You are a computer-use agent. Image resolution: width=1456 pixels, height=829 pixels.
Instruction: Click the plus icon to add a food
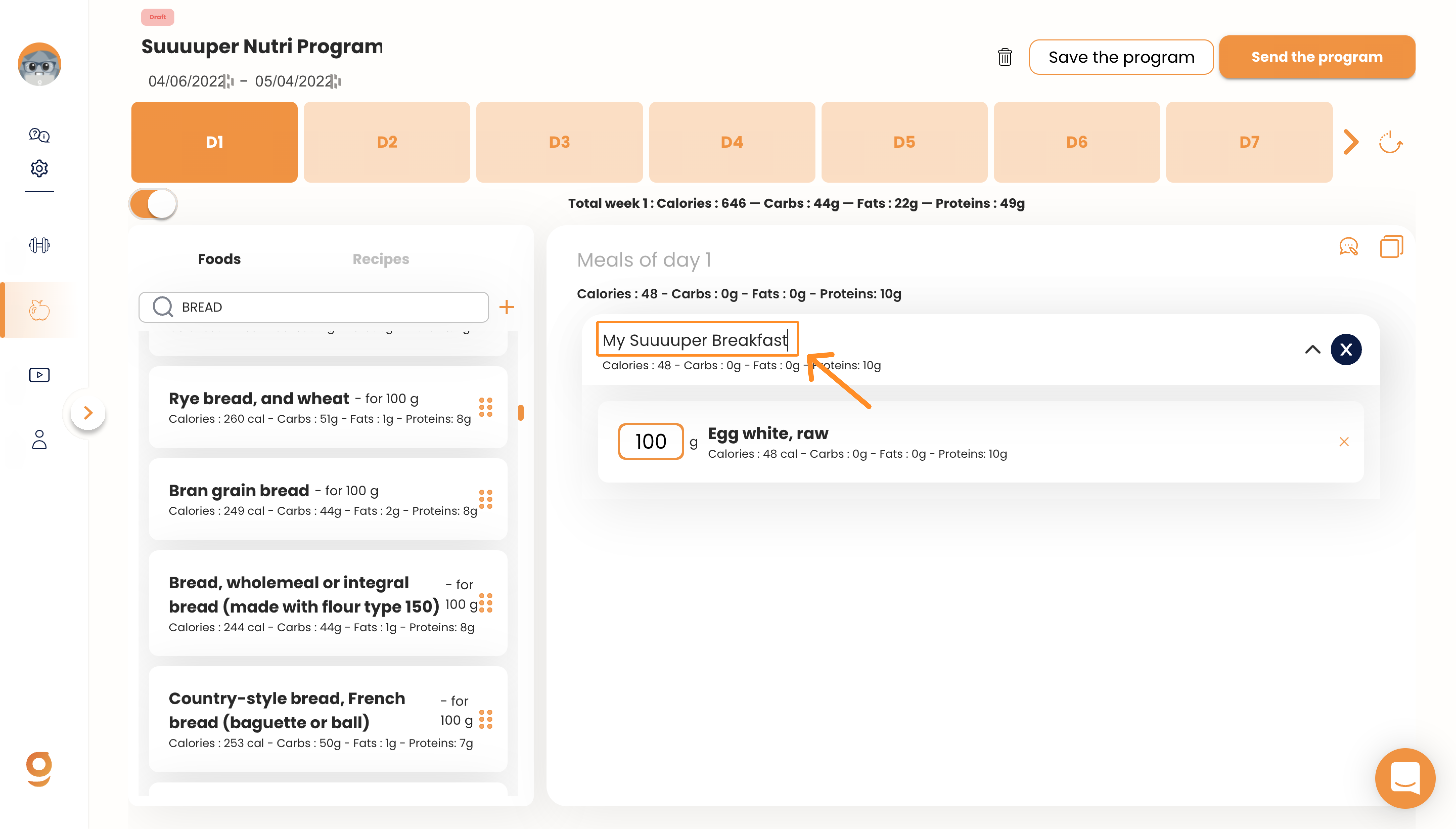[x=506, y=308]
